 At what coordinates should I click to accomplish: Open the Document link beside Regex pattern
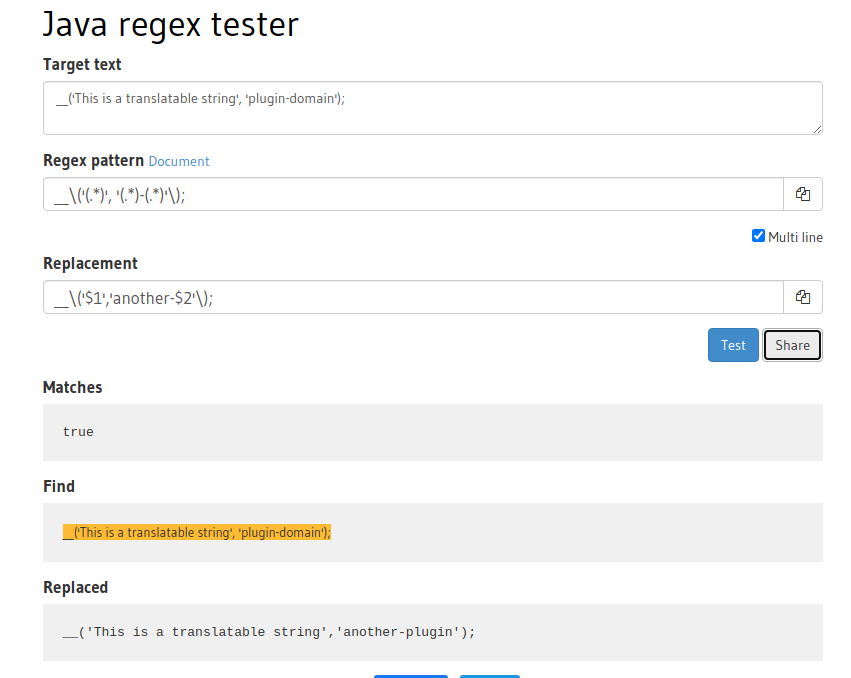point(179,161)
